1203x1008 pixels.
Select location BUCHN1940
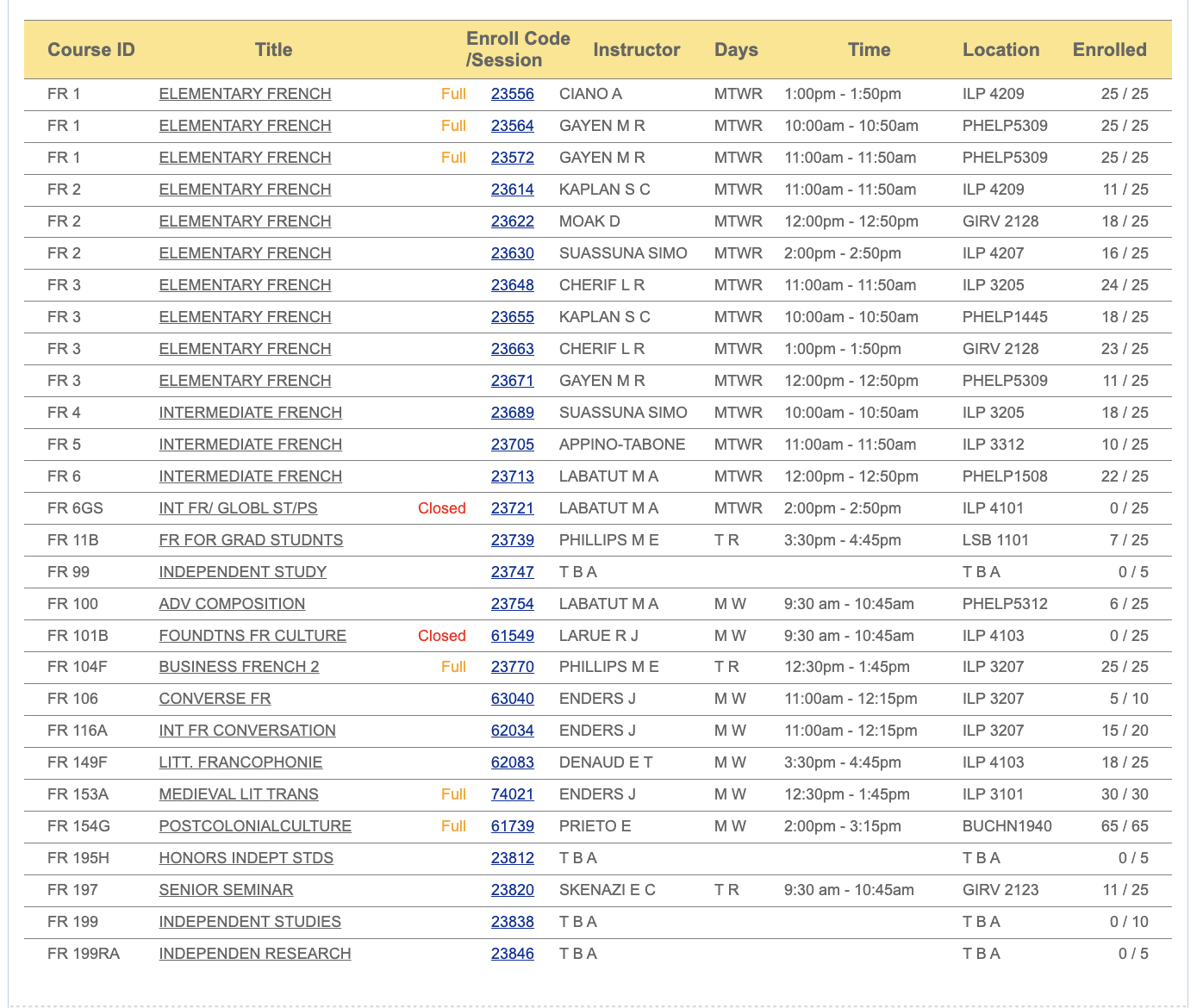(1007, 826)
